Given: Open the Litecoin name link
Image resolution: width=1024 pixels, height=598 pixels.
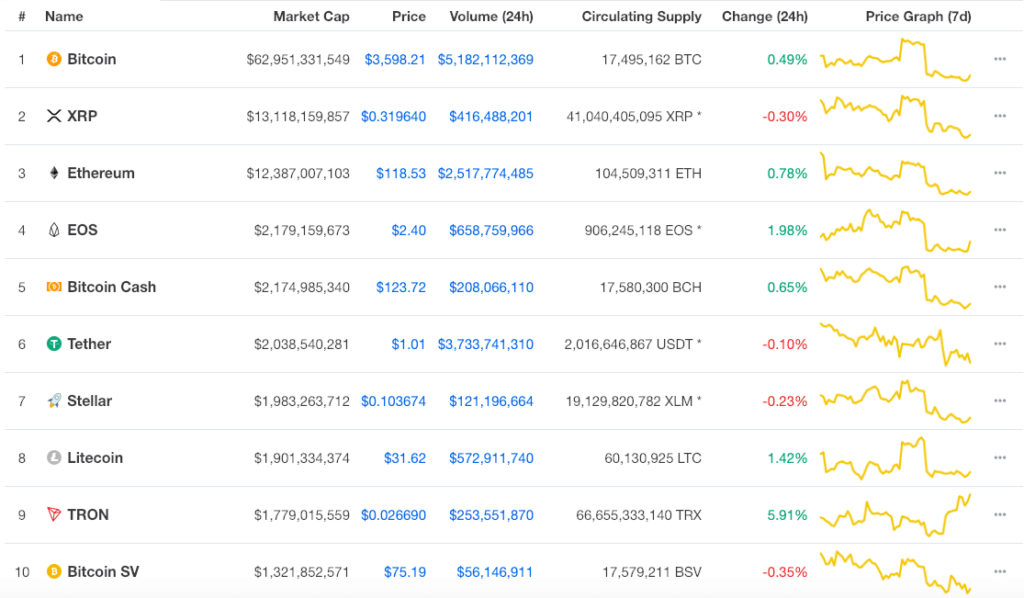Looking at the screenshot, I should pos(95,458).
